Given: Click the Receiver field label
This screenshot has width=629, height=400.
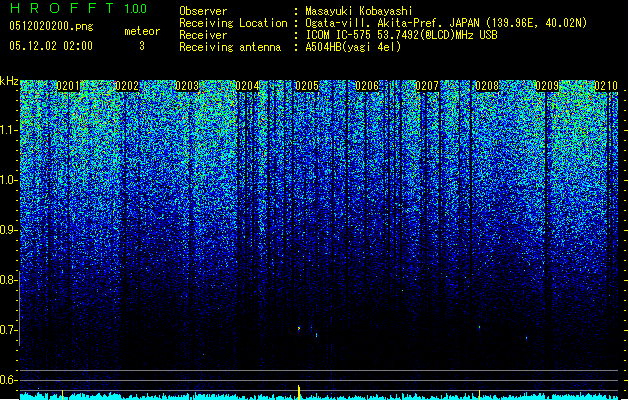Looking at the screenshot, I should 203,35.
